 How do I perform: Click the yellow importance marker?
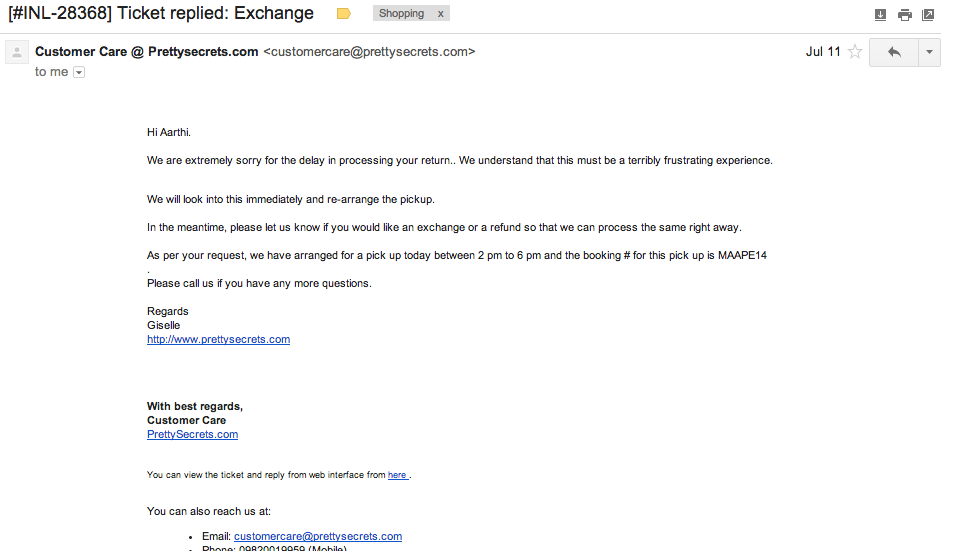click(344, 14)
